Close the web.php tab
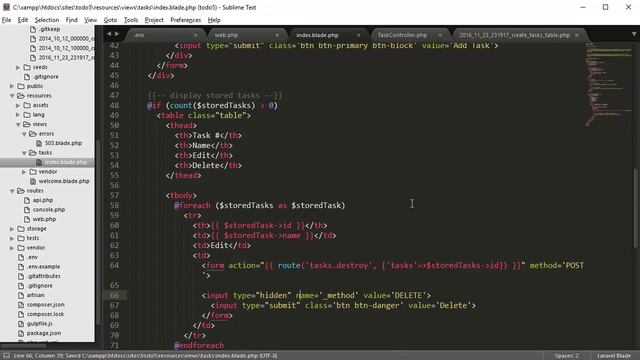 277,35
